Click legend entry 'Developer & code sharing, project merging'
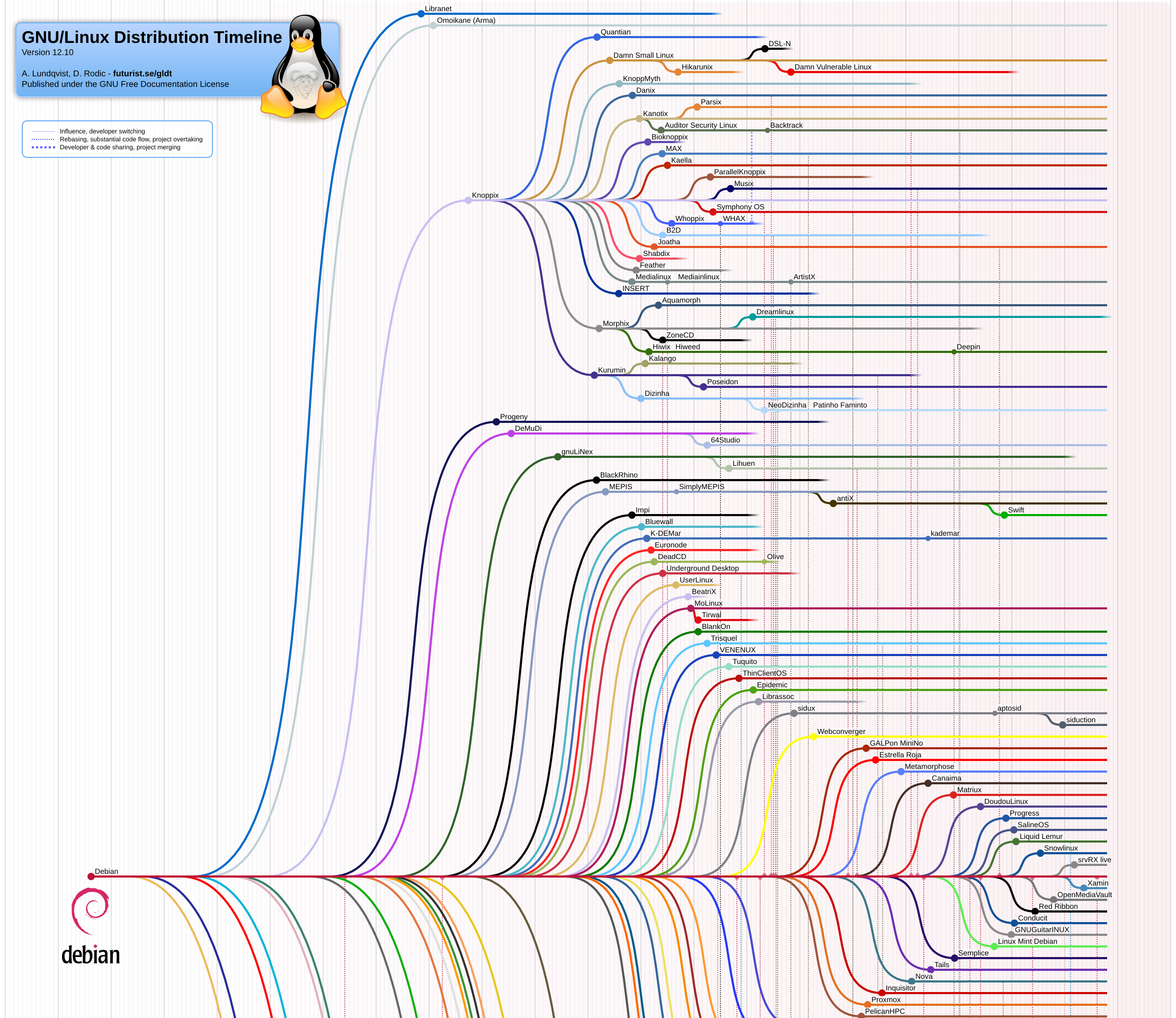1176x1018 pixels. pos(120,147)
